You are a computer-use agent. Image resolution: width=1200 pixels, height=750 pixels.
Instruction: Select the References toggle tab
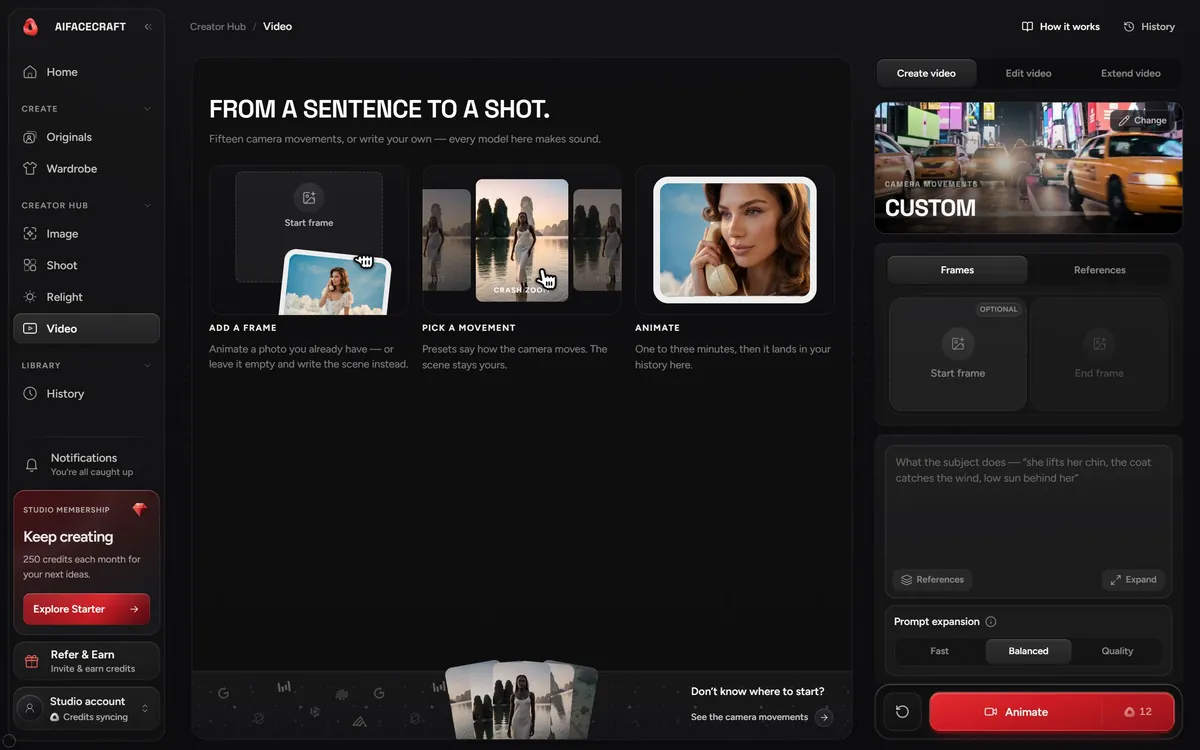coord(1099,270)
